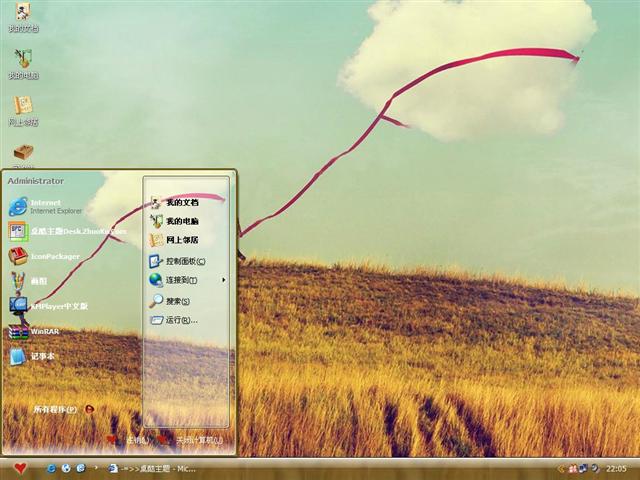Click the 注销(L) log off button
Viewport: 640px width, 480px height.
click(x=129, y=440)
